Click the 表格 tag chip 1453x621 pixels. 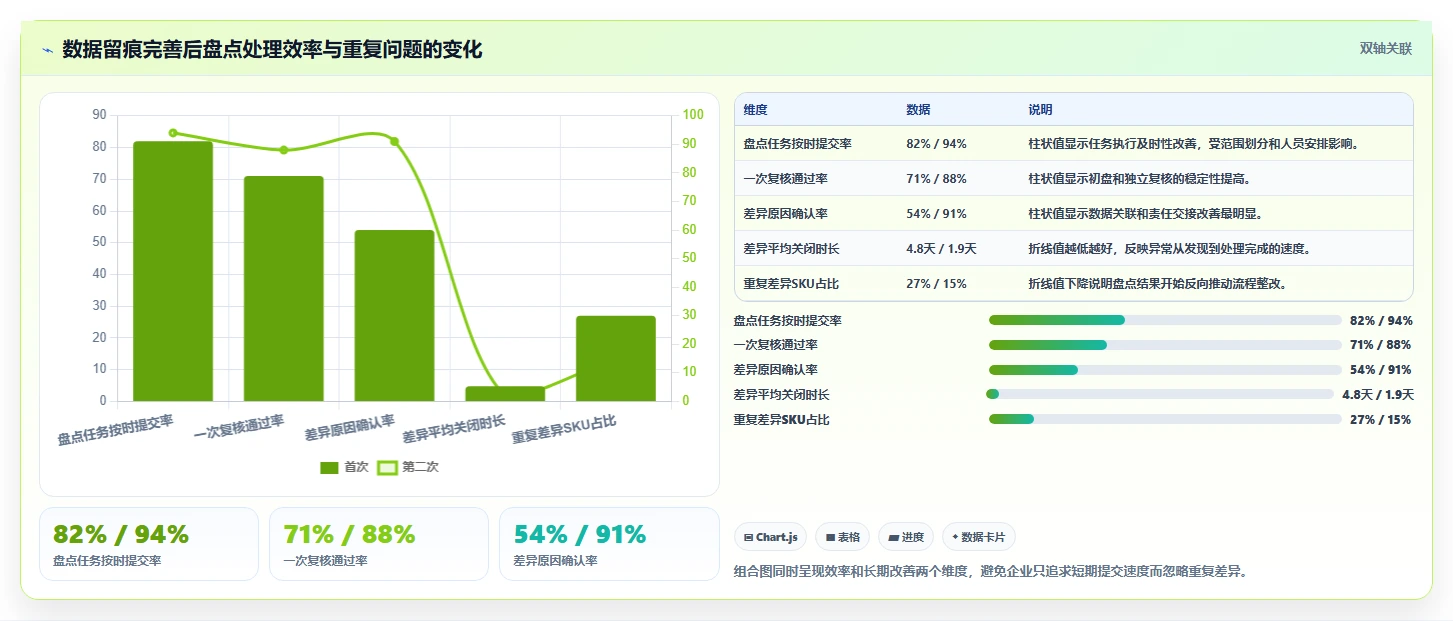(x=843, y=537)
